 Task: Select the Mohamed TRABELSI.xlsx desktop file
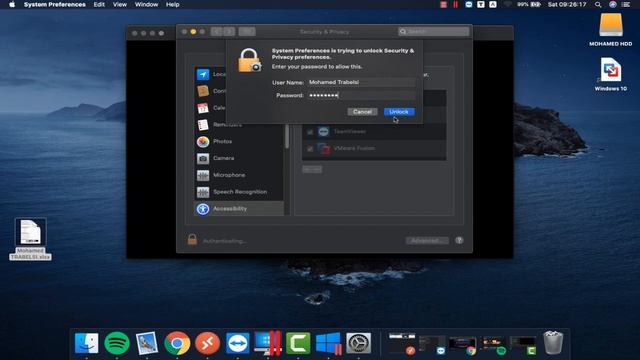click(x=30, y=239)
